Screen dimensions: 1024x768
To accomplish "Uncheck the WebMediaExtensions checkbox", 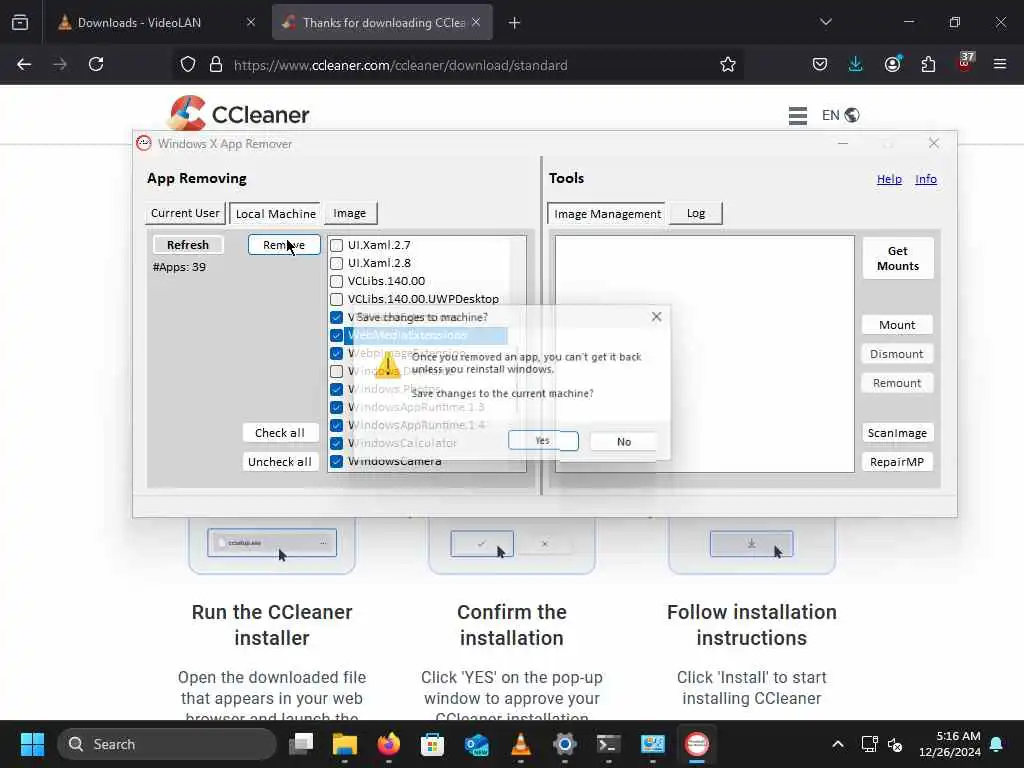I will (x=336, y=336).
